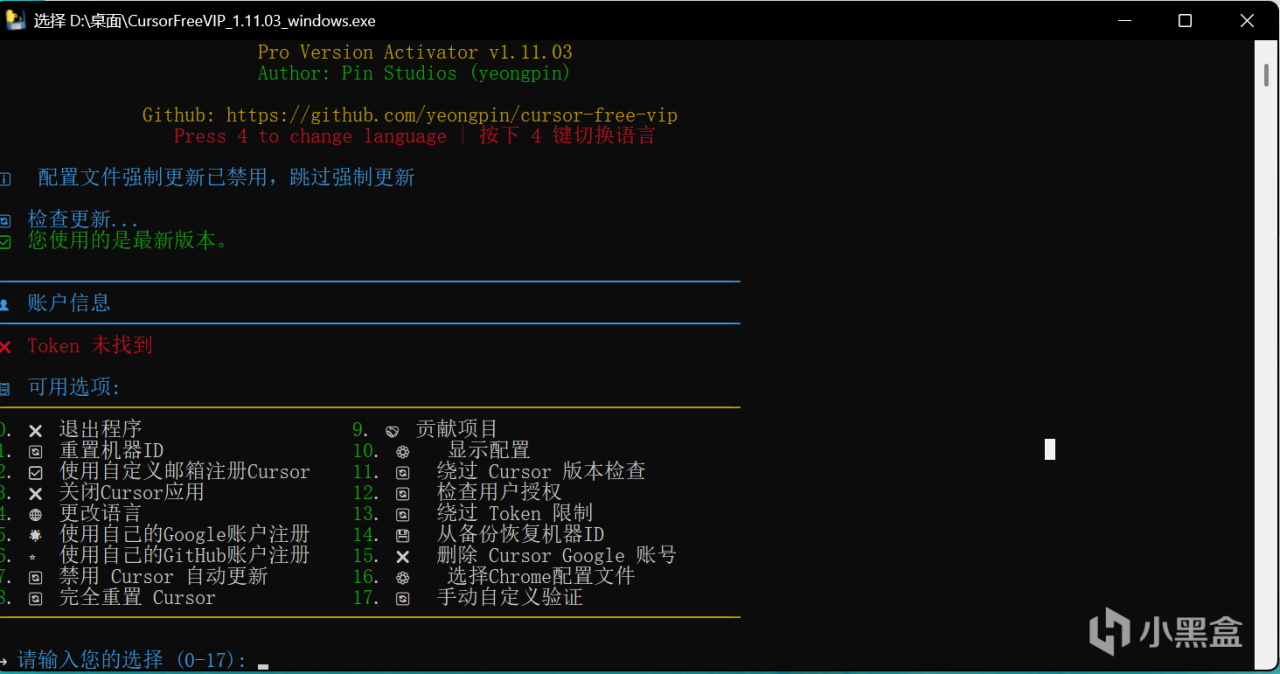Image resolution: width=1280 pixels, height=674 pixels.
Task: Click the green check icon beside 您使用的是最新版本
Action: click(x=5, y=242)
